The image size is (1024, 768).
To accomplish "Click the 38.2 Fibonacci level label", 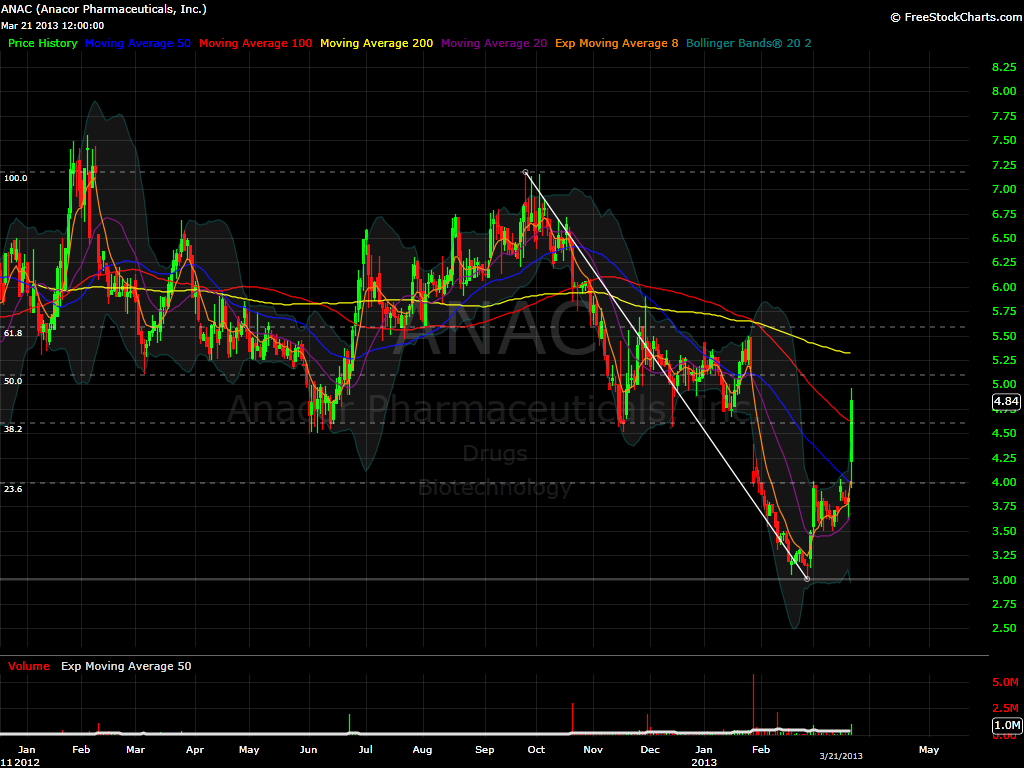I will coord(13,429).
